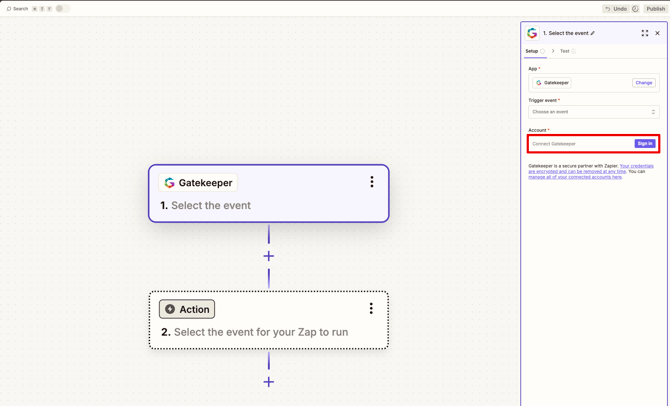The width and height of the screenshot is (670, 406).
Task: Open the Action step card
Action: click(269, 320)
